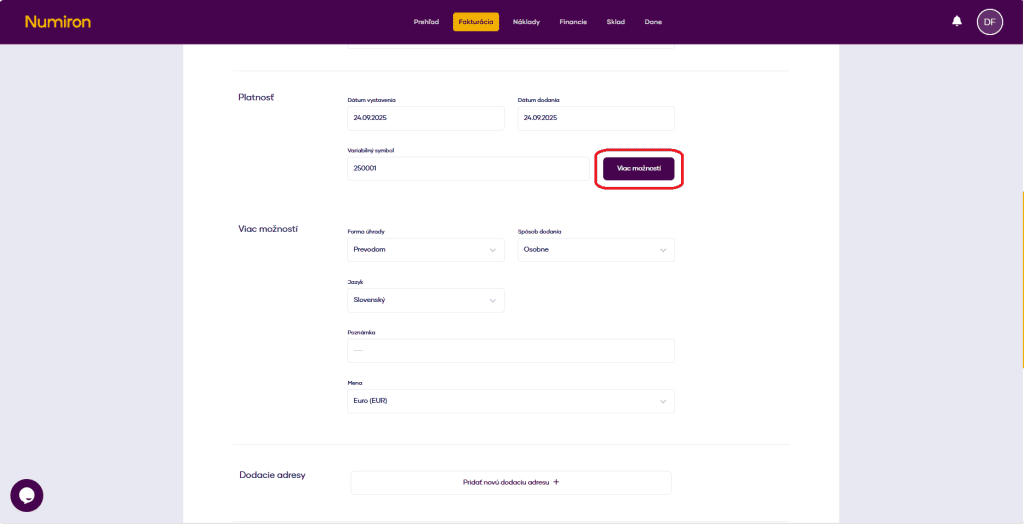Viewport: 1024px width, 524px height.
Task: Open the Financie section
Action: pyautogui.click(x=573, y=22)
